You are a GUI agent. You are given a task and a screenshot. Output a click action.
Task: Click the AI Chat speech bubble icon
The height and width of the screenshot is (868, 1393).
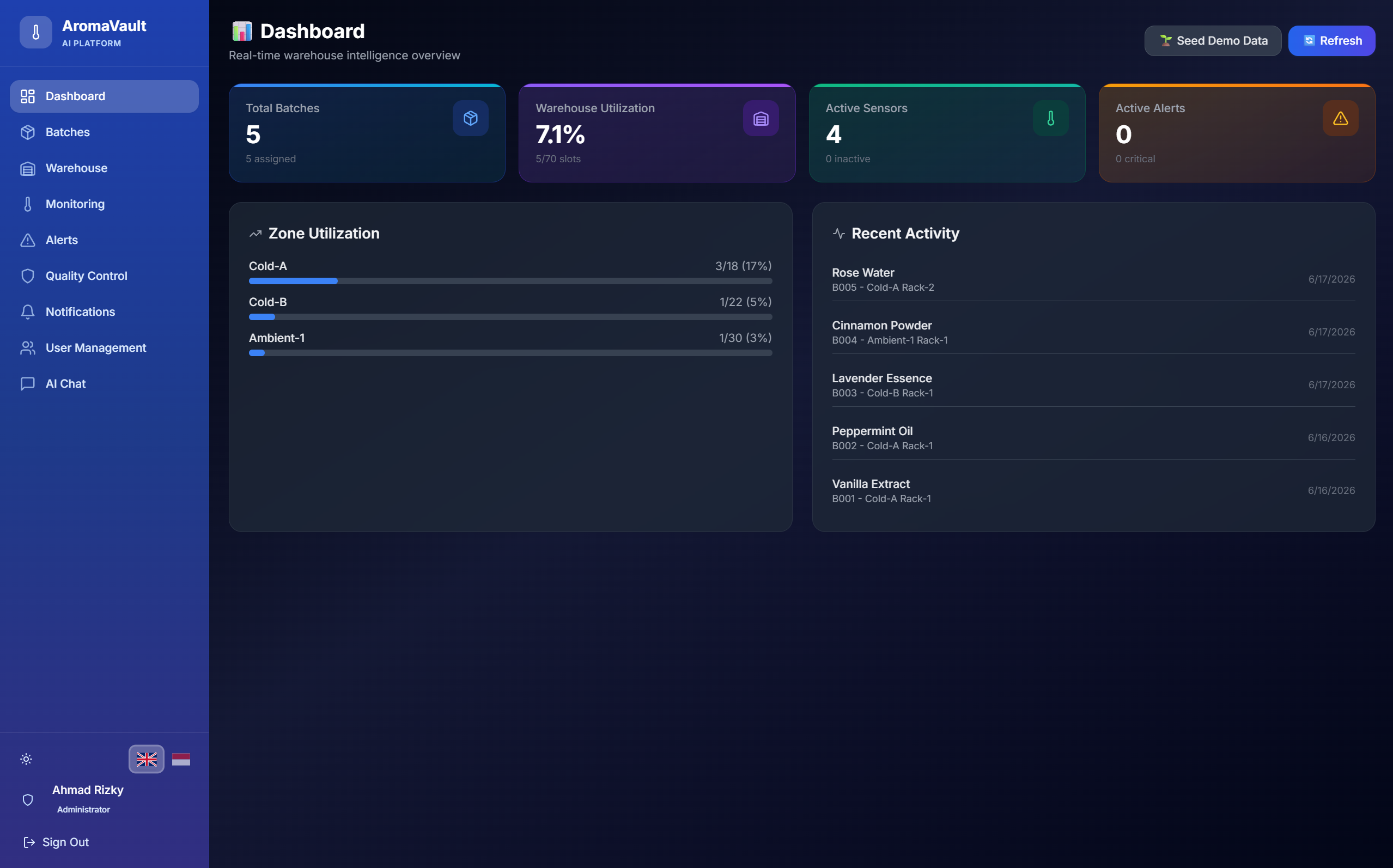point(28,383)
